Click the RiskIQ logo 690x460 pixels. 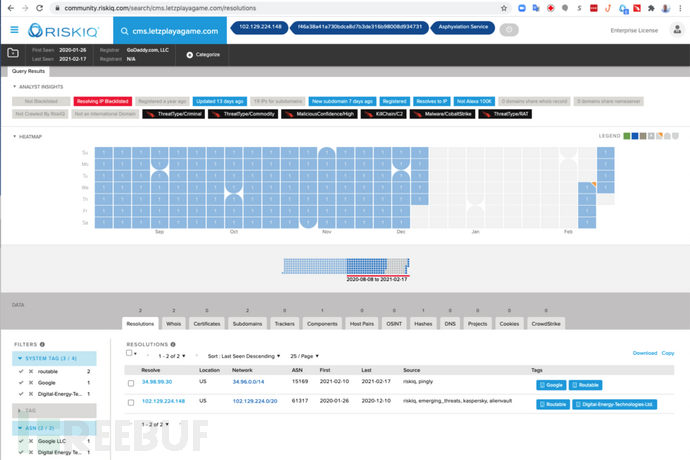coord(63,30)
